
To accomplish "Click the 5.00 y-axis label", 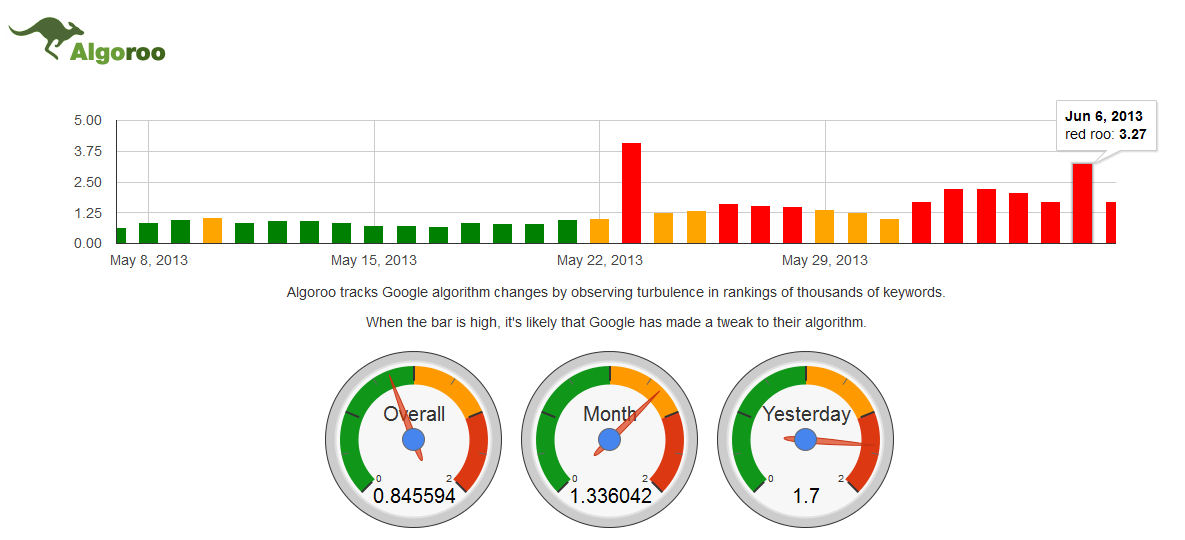I will (88, 121).
